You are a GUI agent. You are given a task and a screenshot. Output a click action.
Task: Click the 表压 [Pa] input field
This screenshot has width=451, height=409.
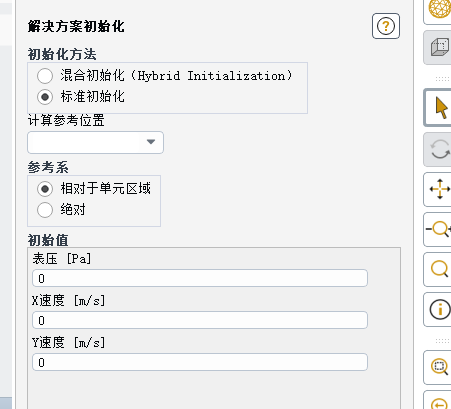click(200, 278)
